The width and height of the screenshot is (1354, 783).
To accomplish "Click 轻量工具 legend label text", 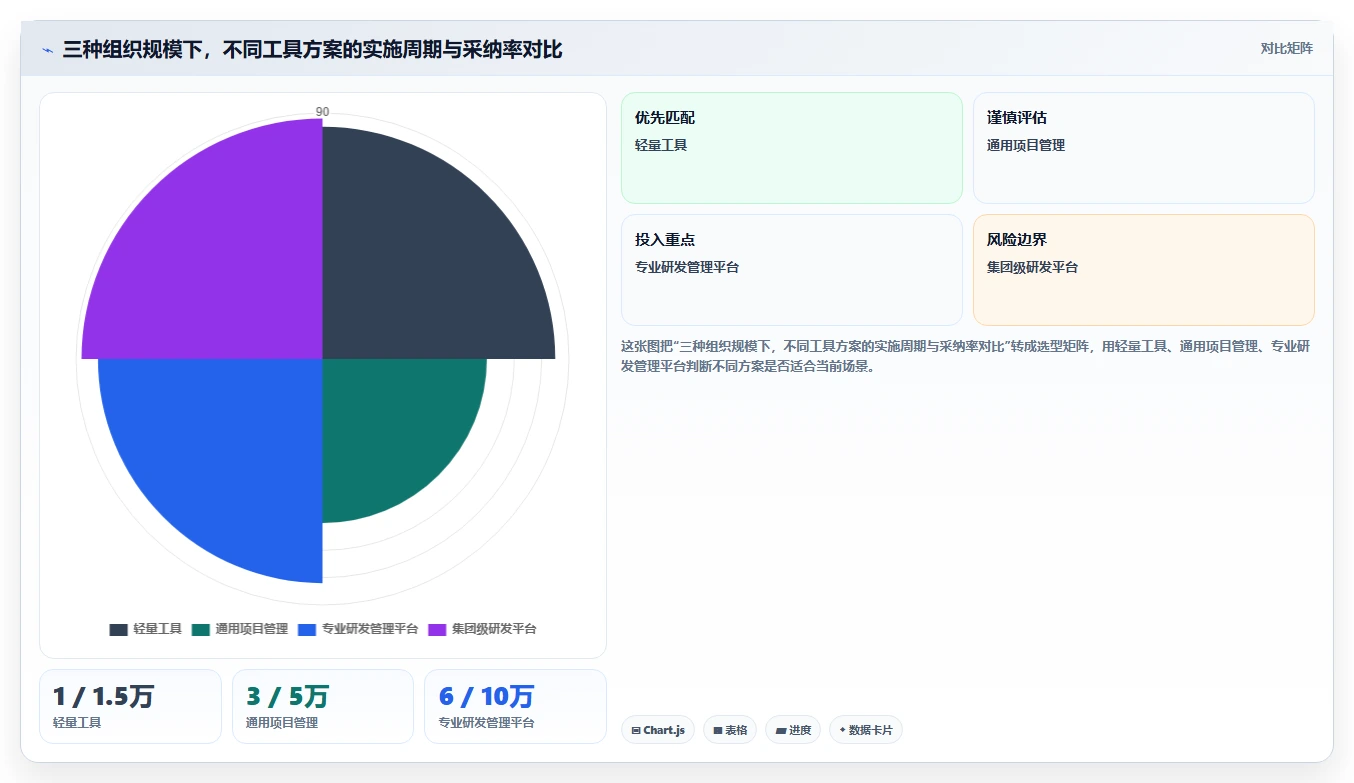I will [x=157, y=629].
